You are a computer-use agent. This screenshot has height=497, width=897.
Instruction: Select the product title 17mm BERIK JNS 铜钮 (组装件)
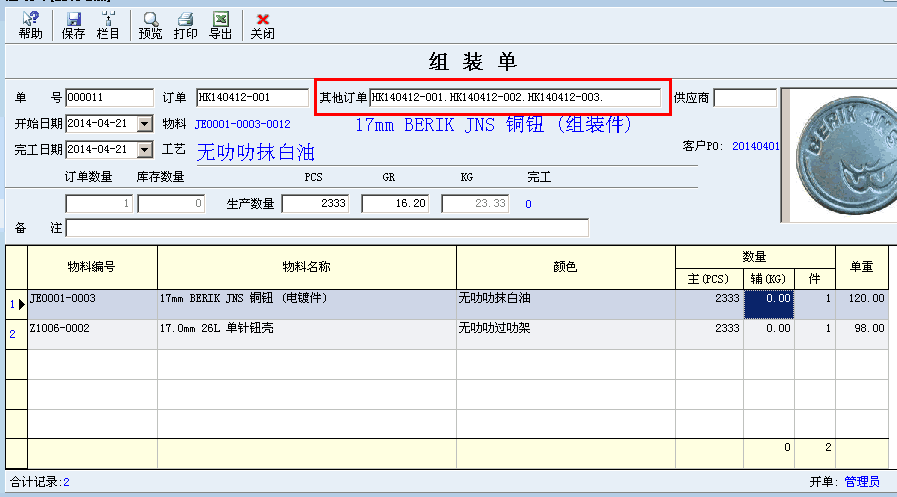click(x=494, y=125)
